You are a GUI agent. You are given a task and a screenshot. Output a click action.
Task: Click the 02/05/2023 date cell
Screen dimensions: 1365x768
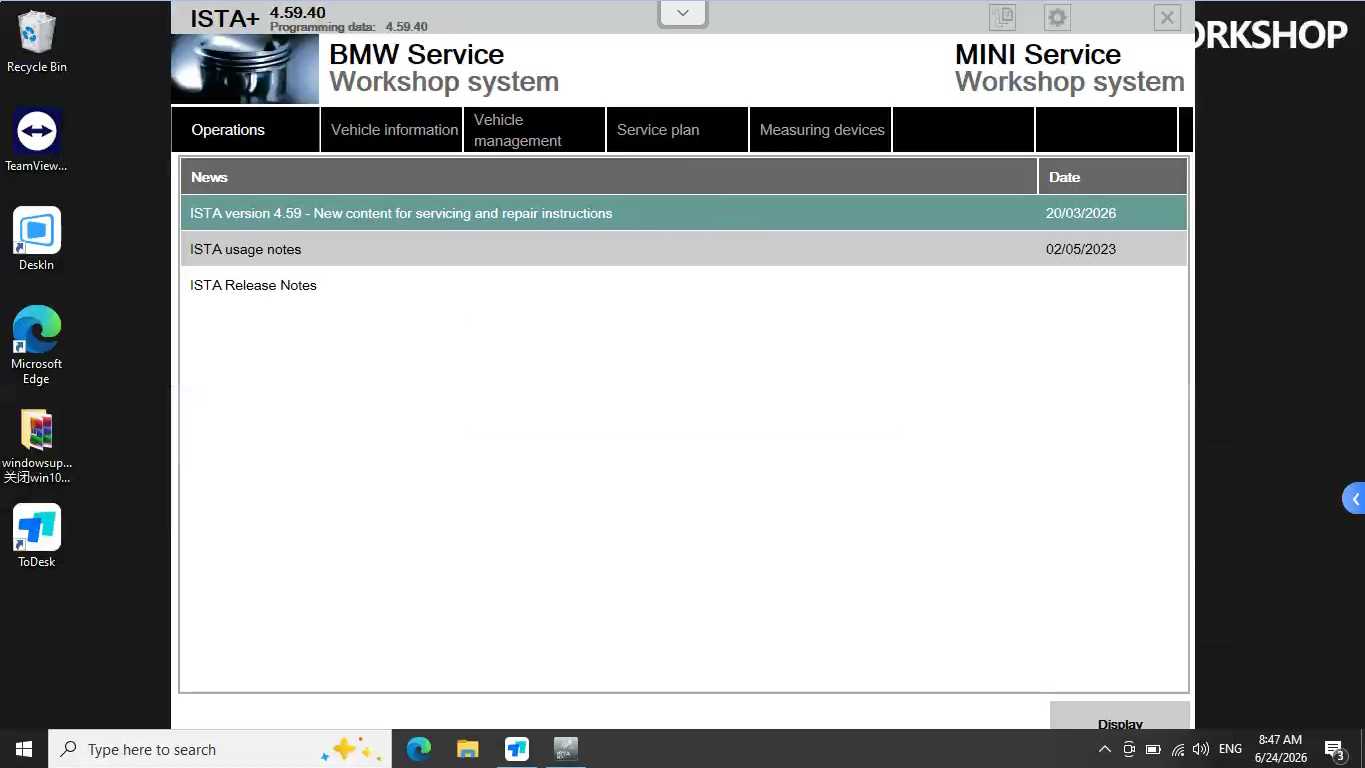1081,249
